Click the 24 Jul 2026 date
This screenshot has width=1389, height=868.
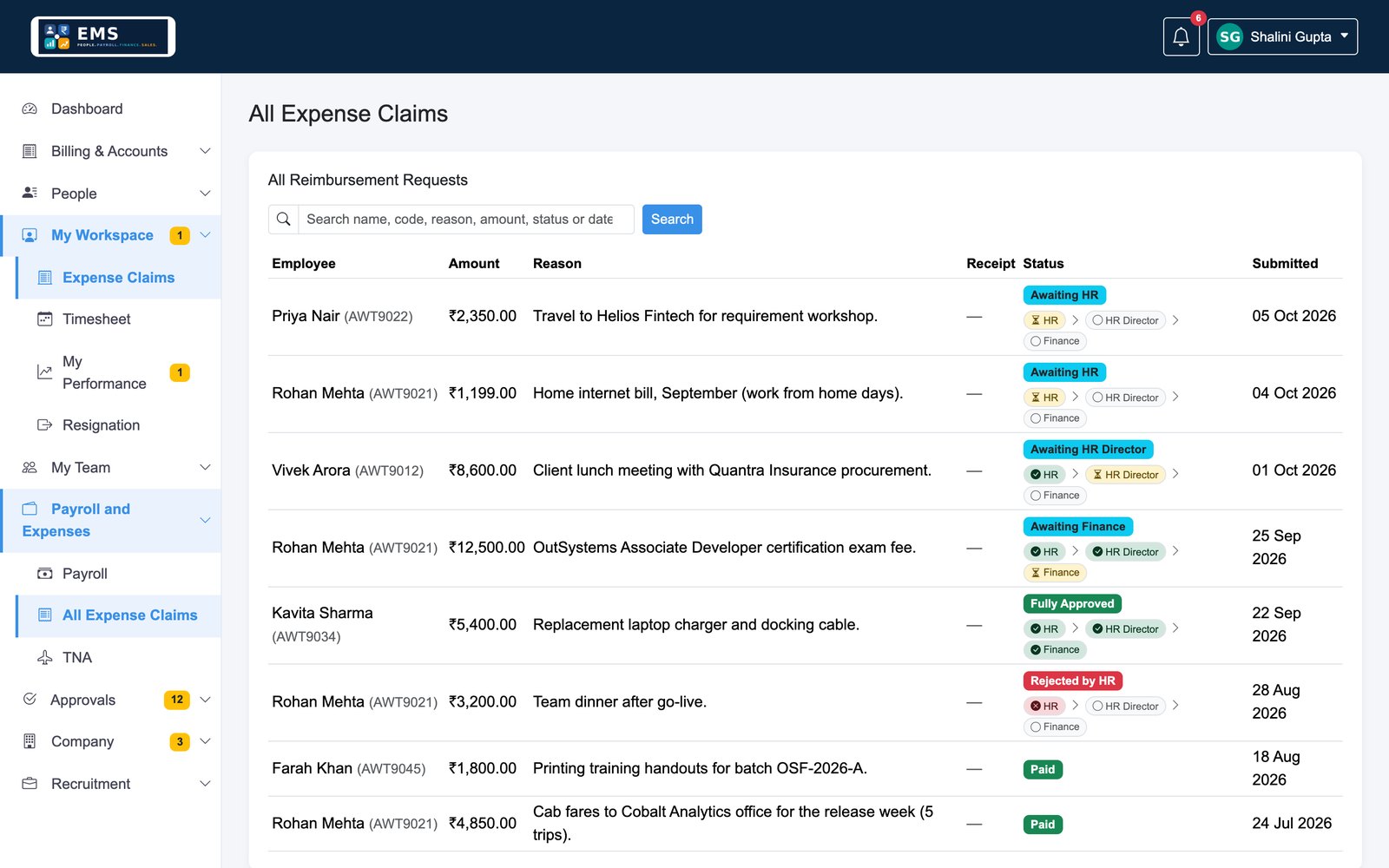[1292, 823]
